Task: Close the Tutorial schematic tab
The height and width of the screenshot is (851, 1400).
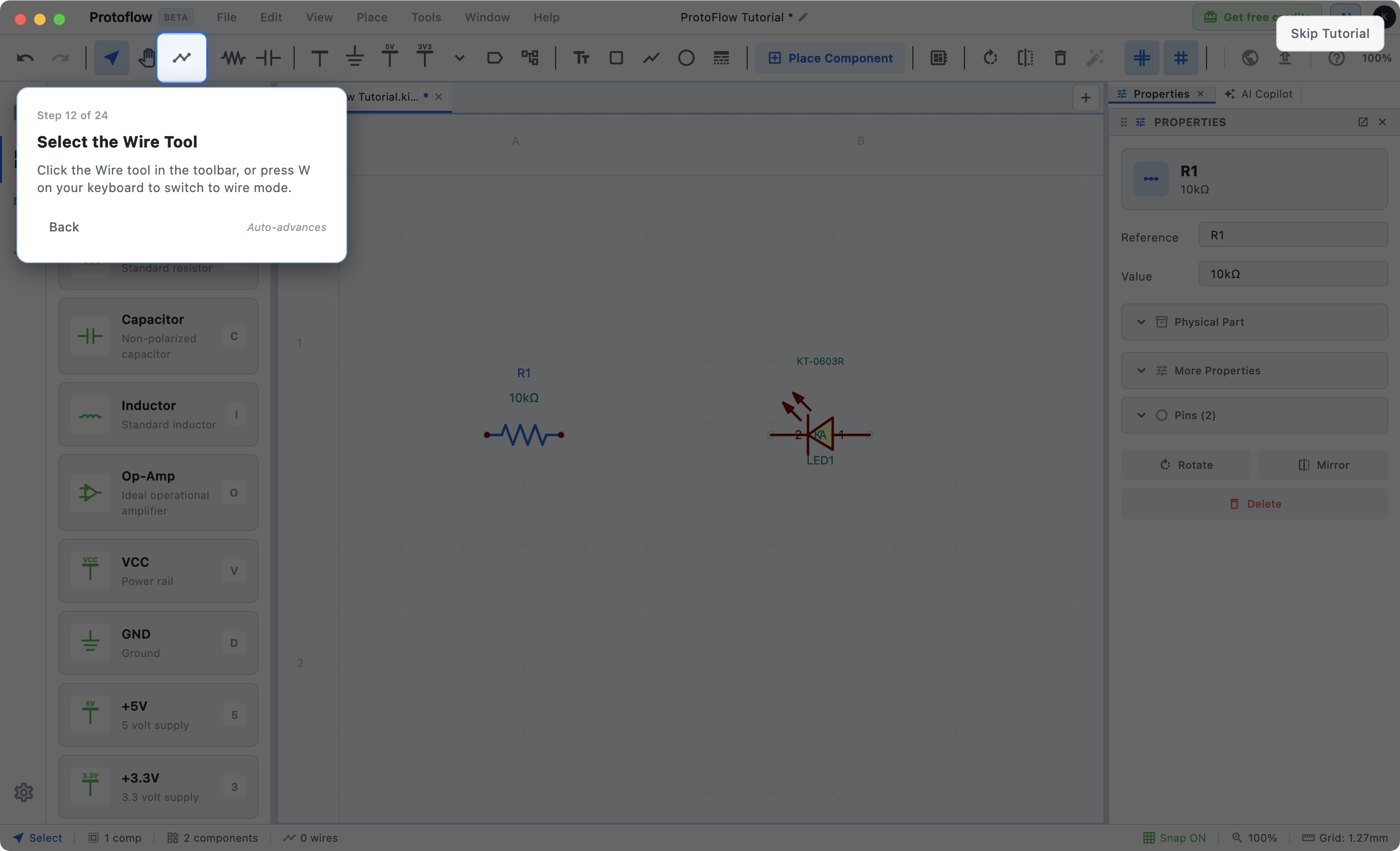Action: [438, 97]
